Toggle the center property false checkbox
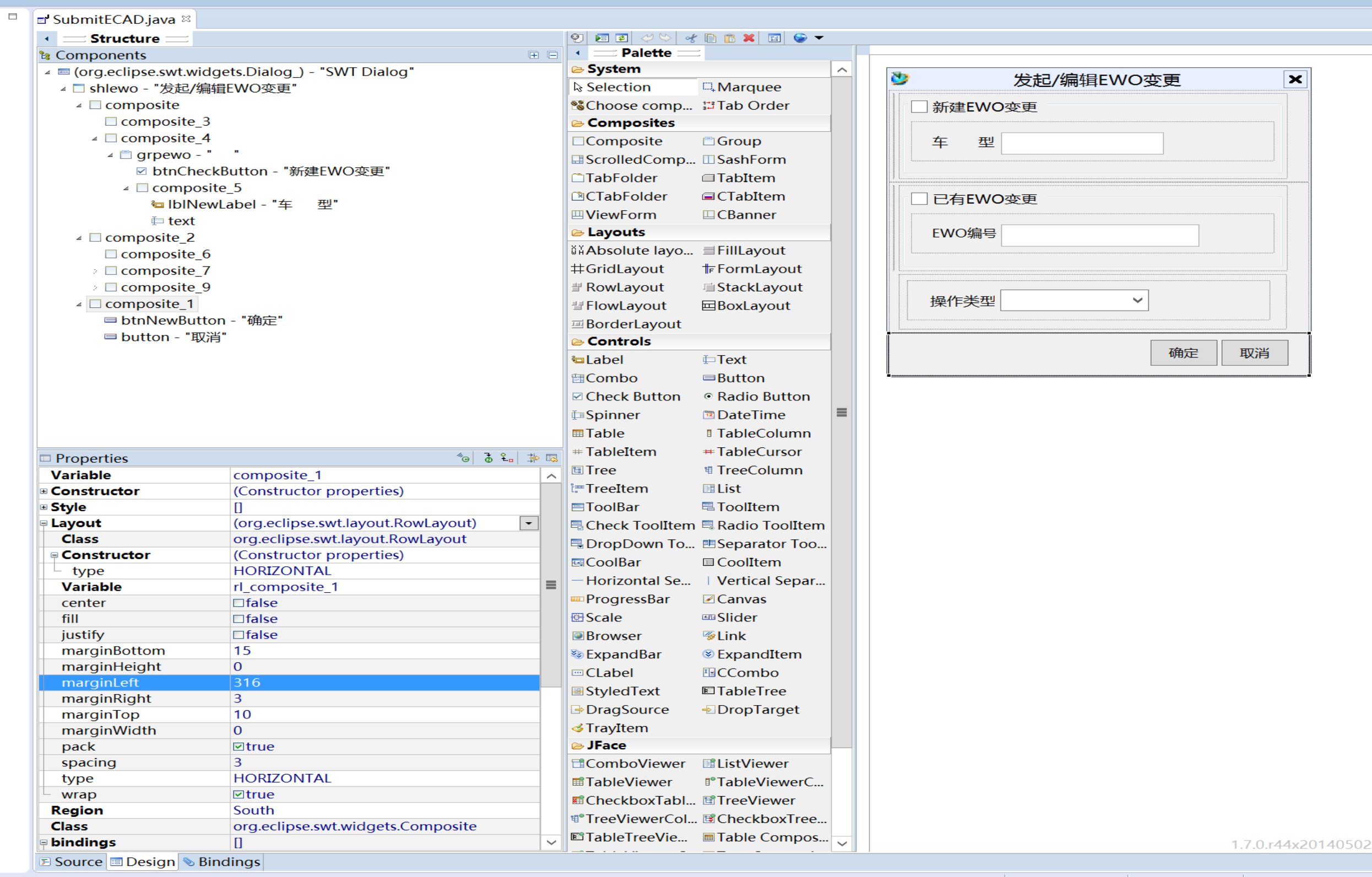1372x877 pixels. (238, 602)
